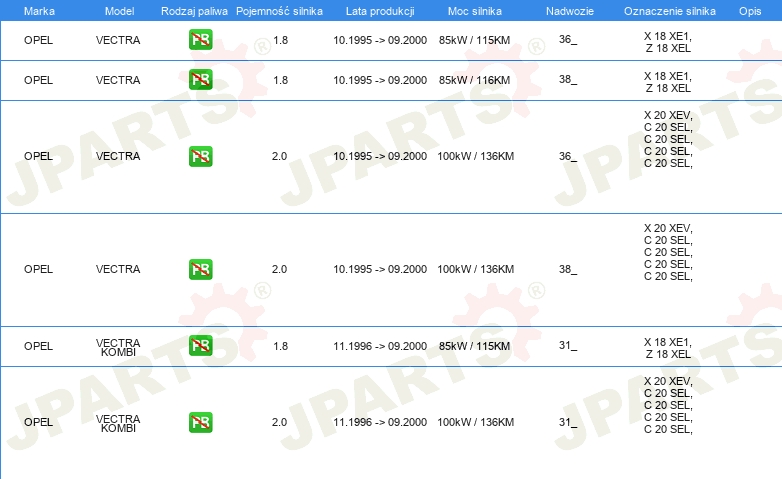Viewport: 782px width, 479px height.
Task: Click OPEL in the Vectra 2.0 36_ row
Action: tap(38, 156)
